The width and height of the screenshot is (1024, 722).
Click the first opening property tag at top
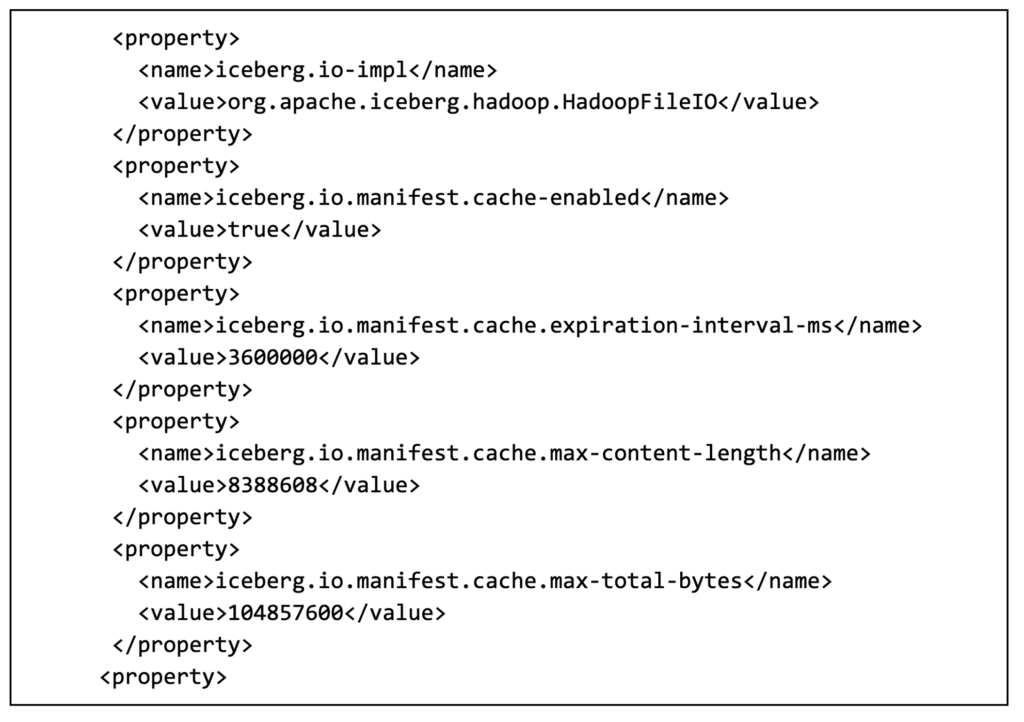tap(175, 38)
